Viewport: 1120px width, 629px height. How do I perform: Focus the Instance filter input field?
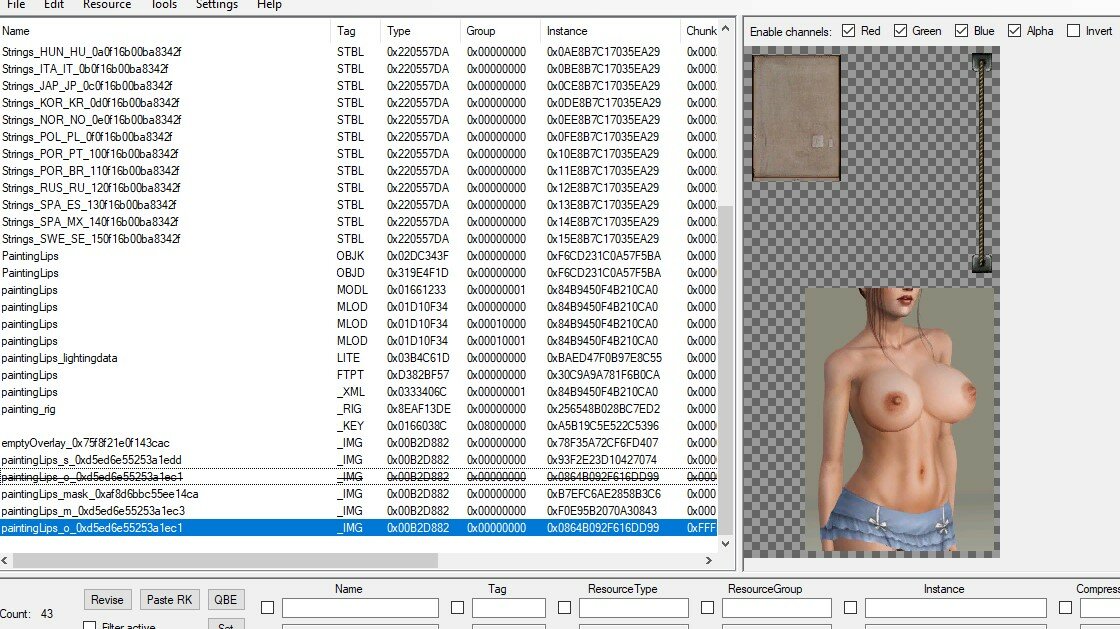956,608
